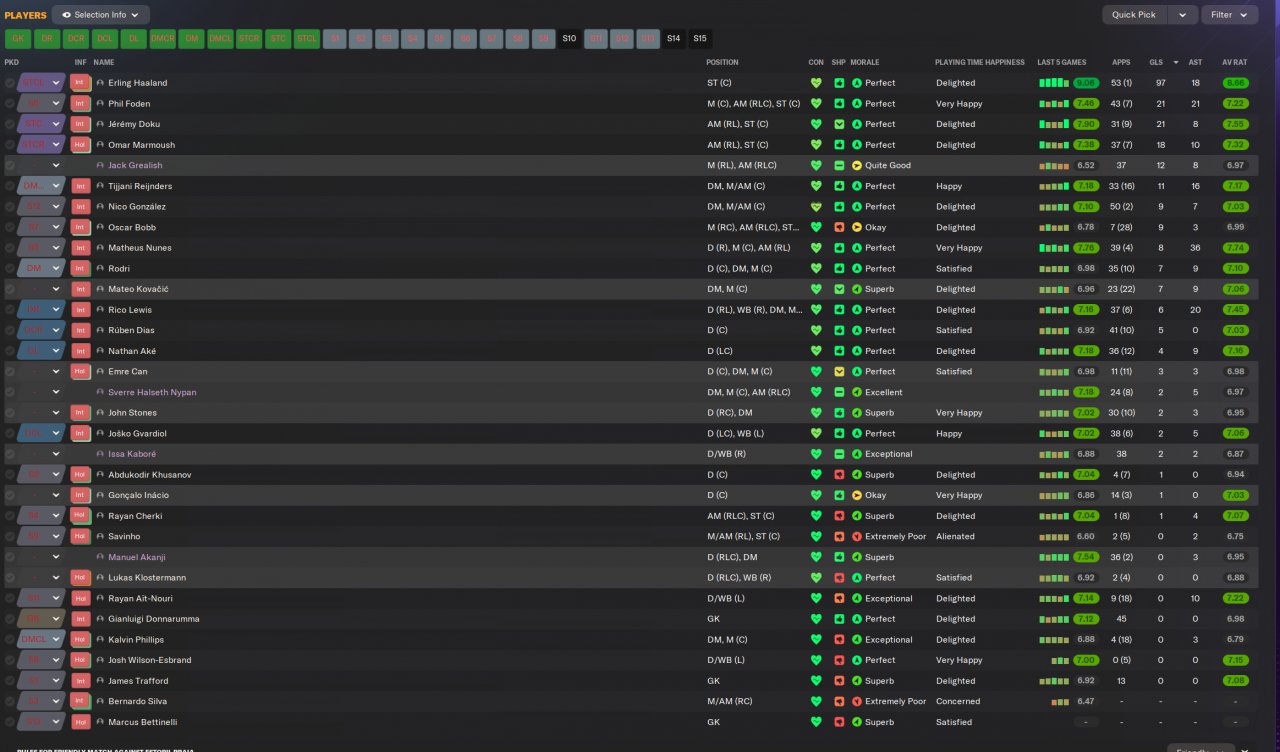Click the sharpness icon for Jérémy Doku
This screenshot has height=752, width=1280.
coord(840,124)
